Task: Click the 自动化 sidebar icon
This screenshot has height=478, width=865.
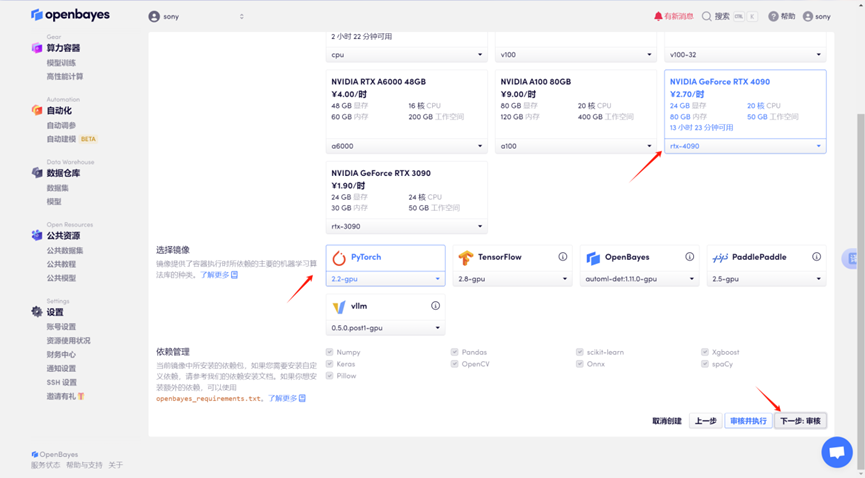Action: 37,110
